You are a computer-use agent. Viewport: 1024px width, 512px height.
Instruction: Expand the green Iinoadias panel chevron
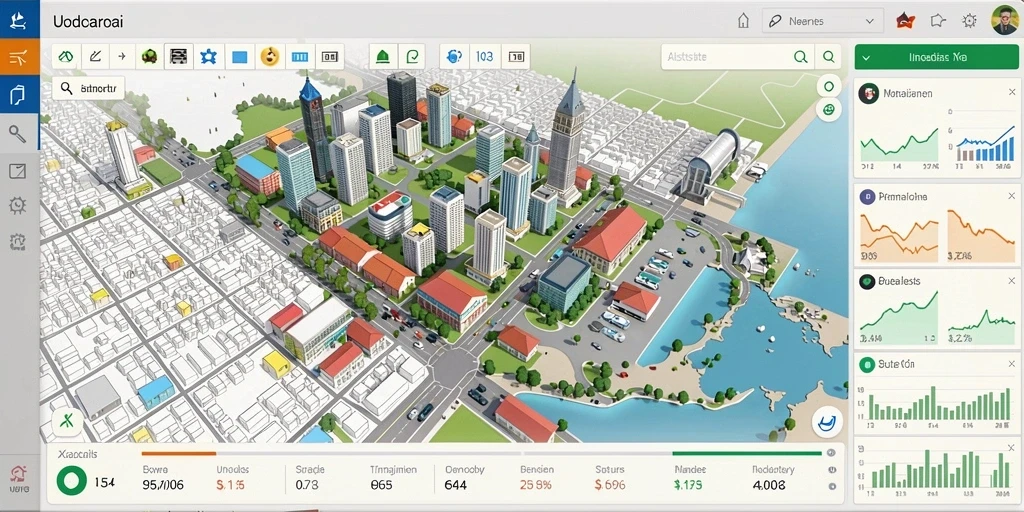click(866, 57)
